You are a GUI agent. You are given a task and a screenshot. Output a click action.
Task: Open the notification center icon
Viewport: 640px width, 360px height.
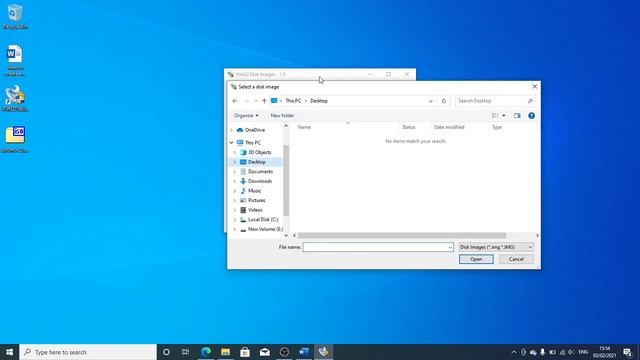click(x=627, y=352)
